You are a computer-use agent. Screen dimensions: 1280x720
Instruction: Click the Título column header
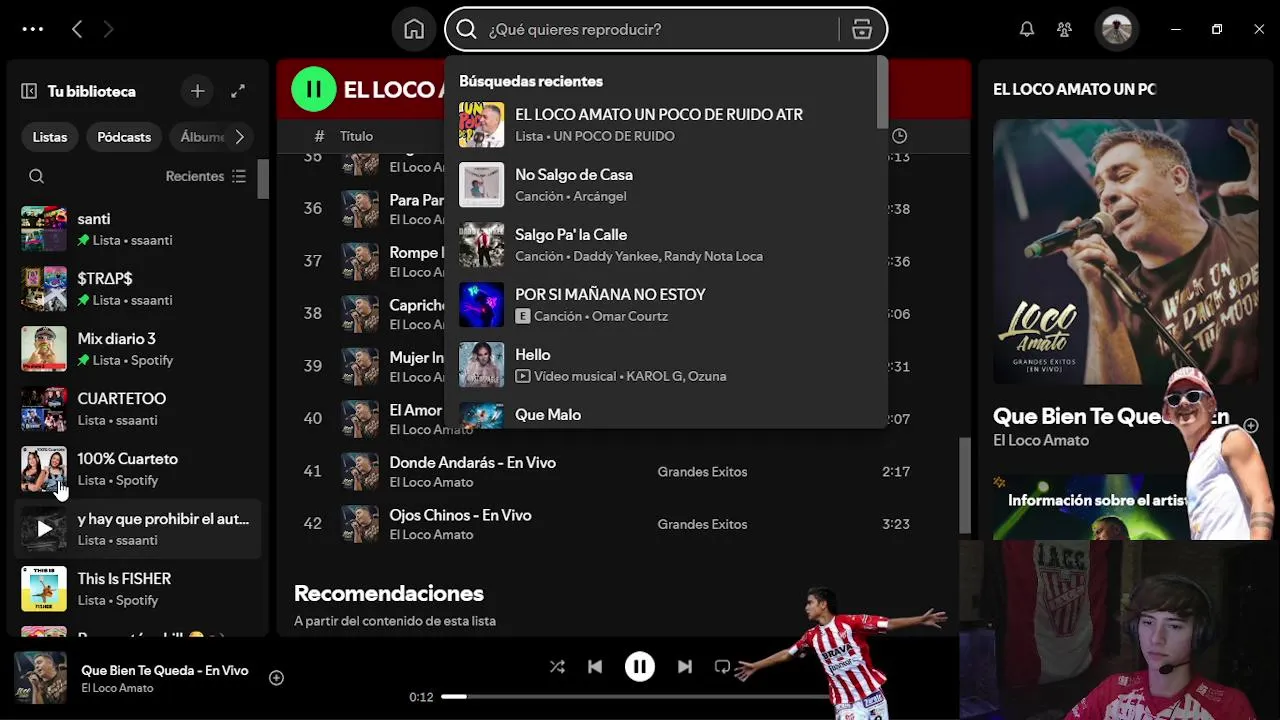pos(356,136)
